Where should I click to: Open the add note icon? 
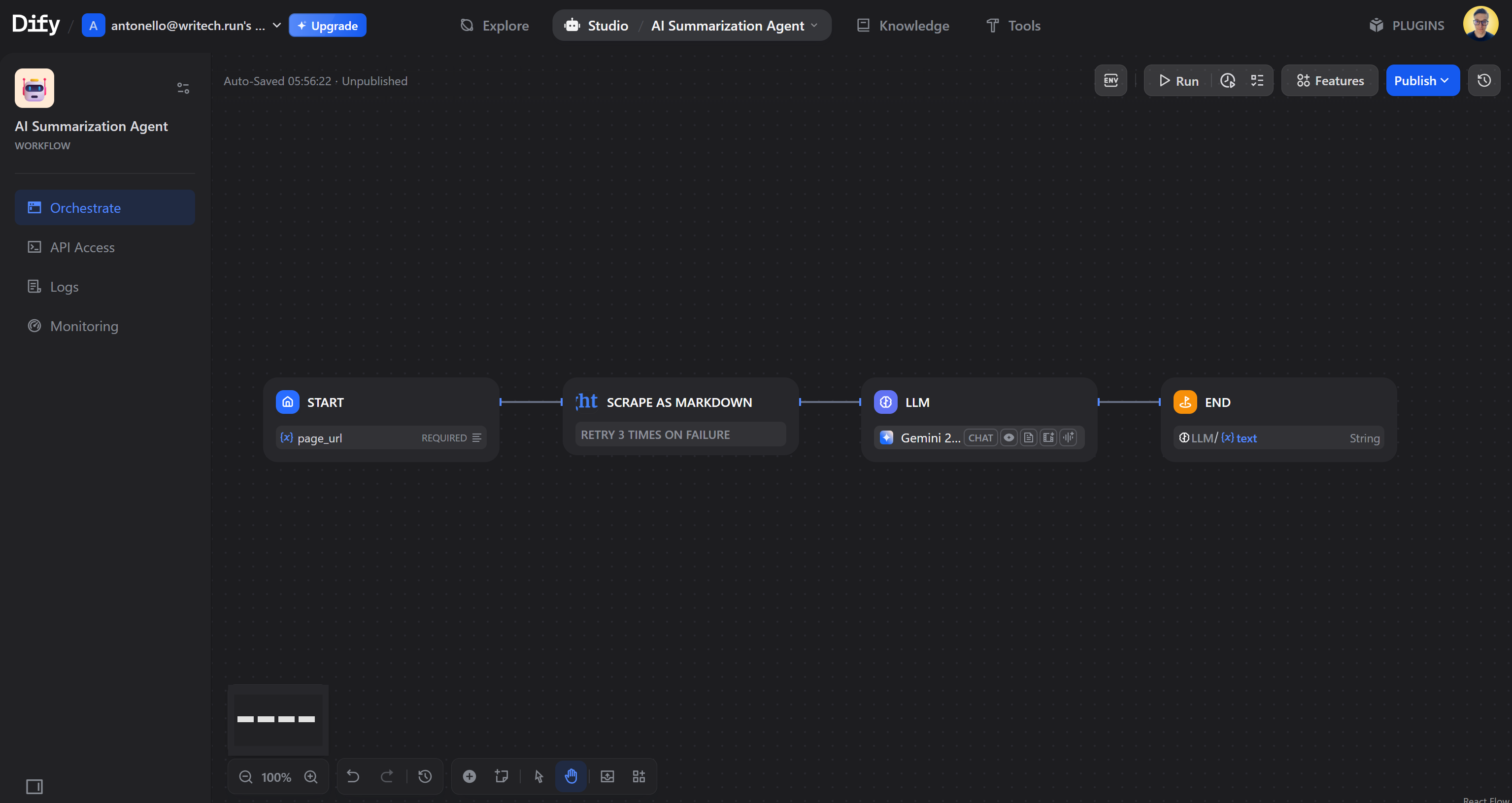(501, 776)
